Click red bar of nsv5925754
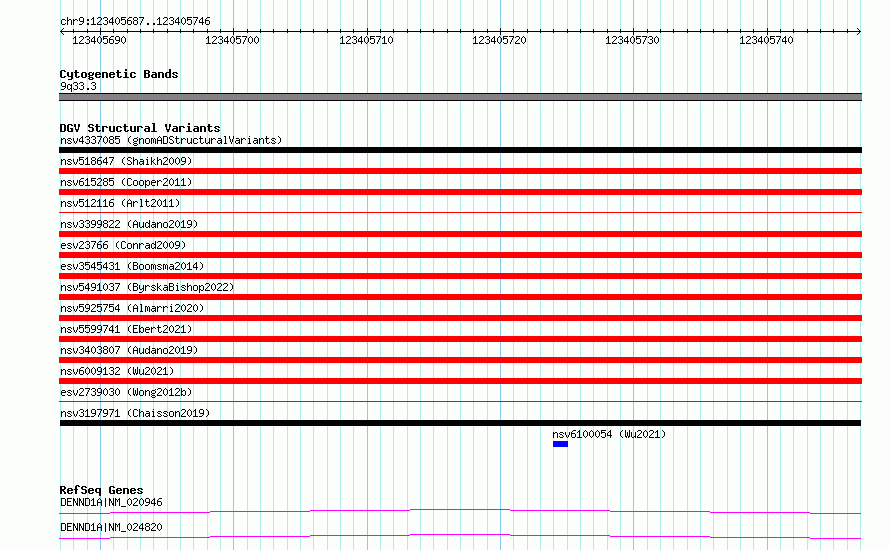This screenshot has width=890, height=550. tap(460, 318)
